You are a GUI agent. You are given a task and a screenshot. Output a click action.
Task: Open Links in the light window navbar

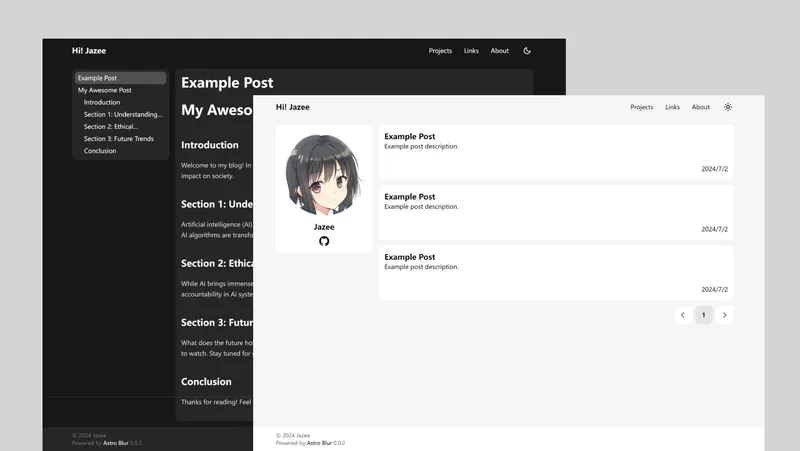(672, 107)
